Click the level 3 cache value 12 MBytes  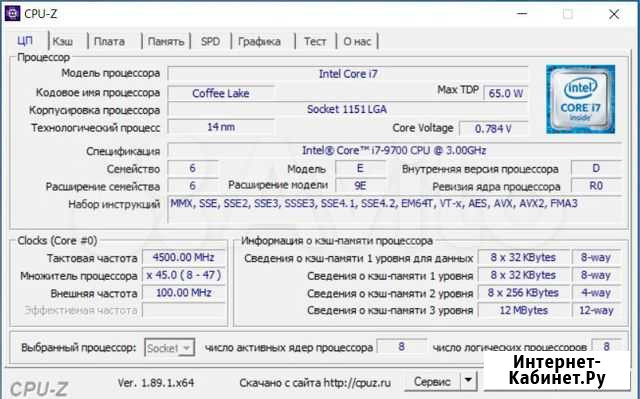coord(523,310)
